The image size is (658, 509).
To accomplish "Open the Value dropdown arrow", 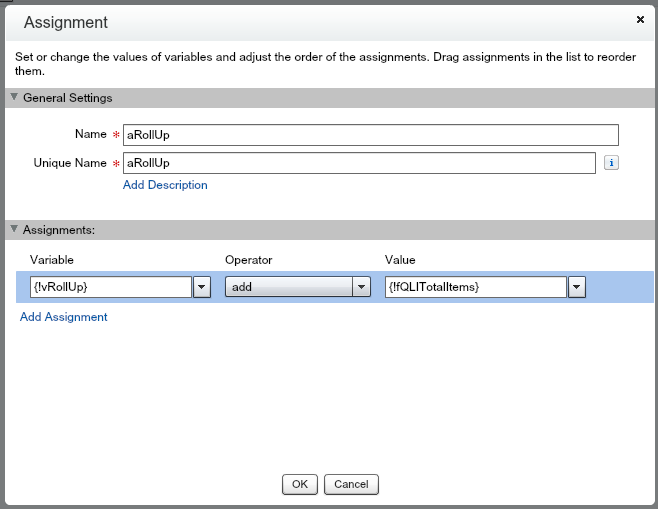I will [576, 287].
